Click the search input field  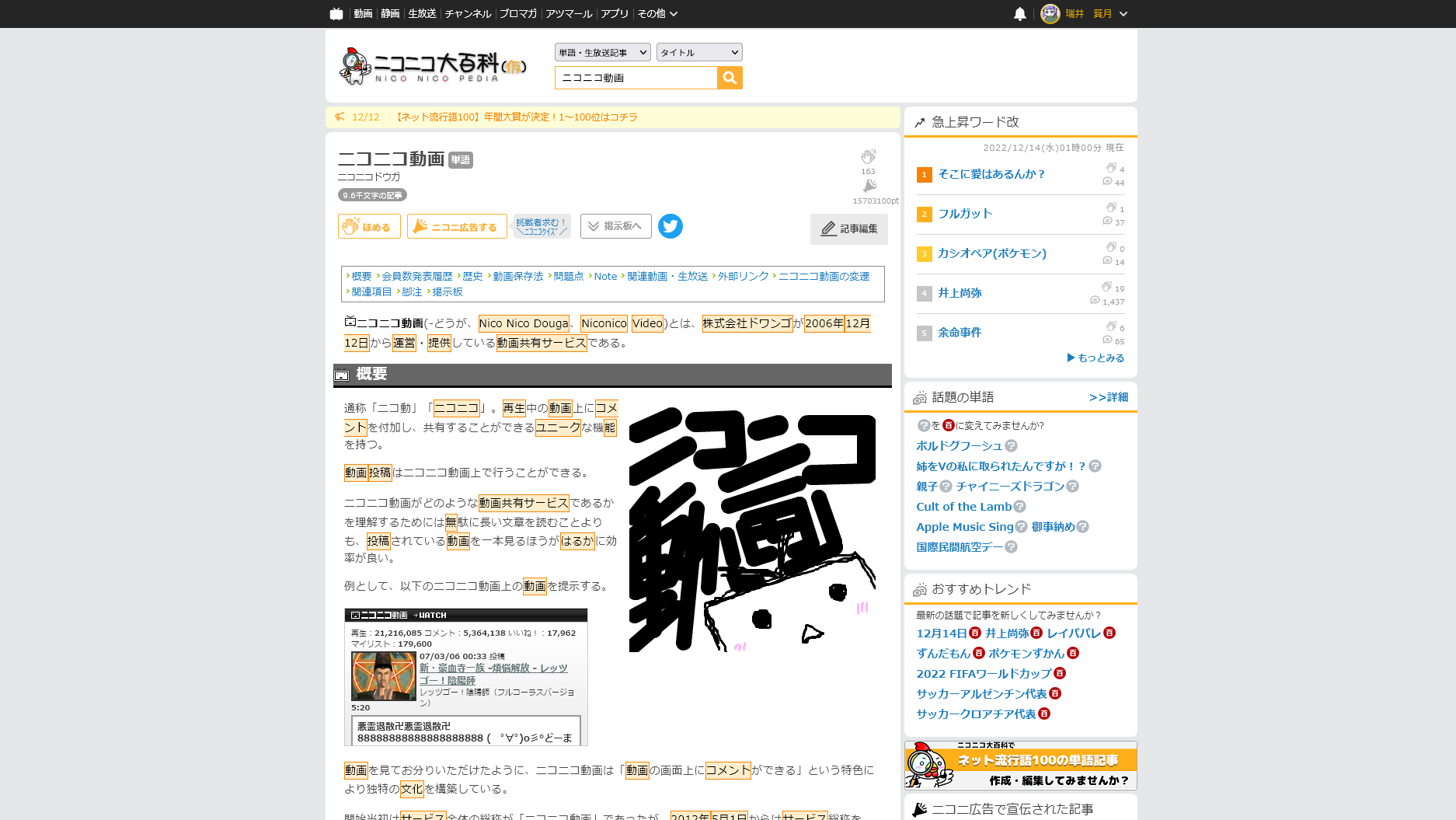[636, 78]
